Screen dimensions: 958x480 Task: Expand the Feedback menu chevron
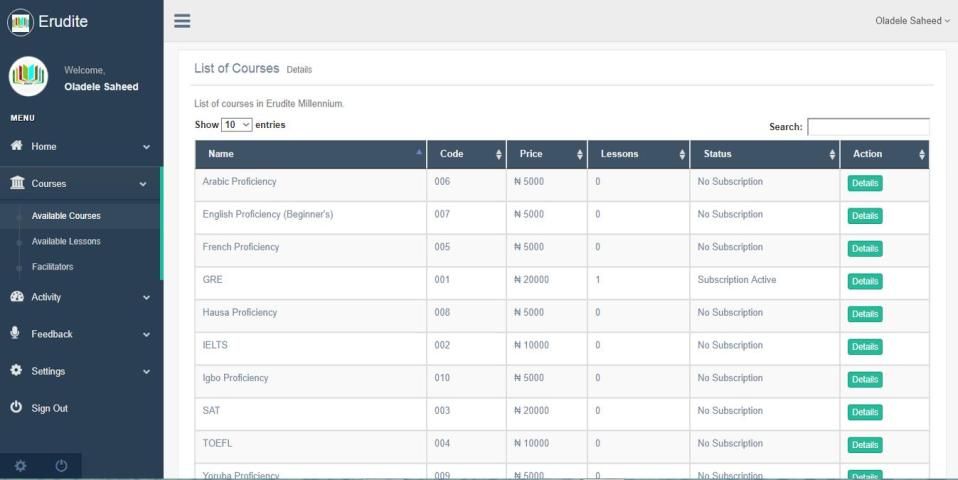pyautogui.click(x=146, y=334)
